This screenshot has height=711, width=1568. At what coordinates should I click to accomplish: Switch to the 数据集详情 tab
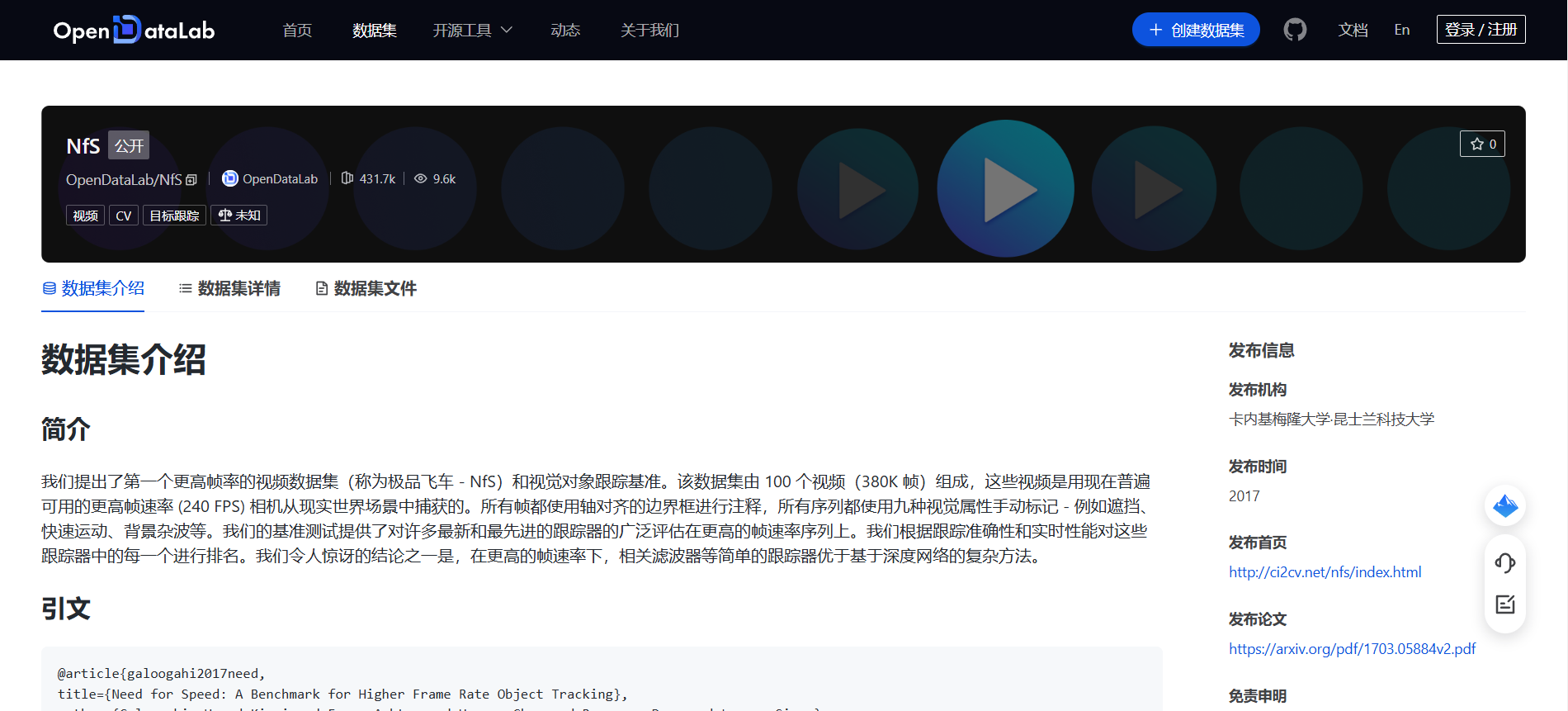230,288
